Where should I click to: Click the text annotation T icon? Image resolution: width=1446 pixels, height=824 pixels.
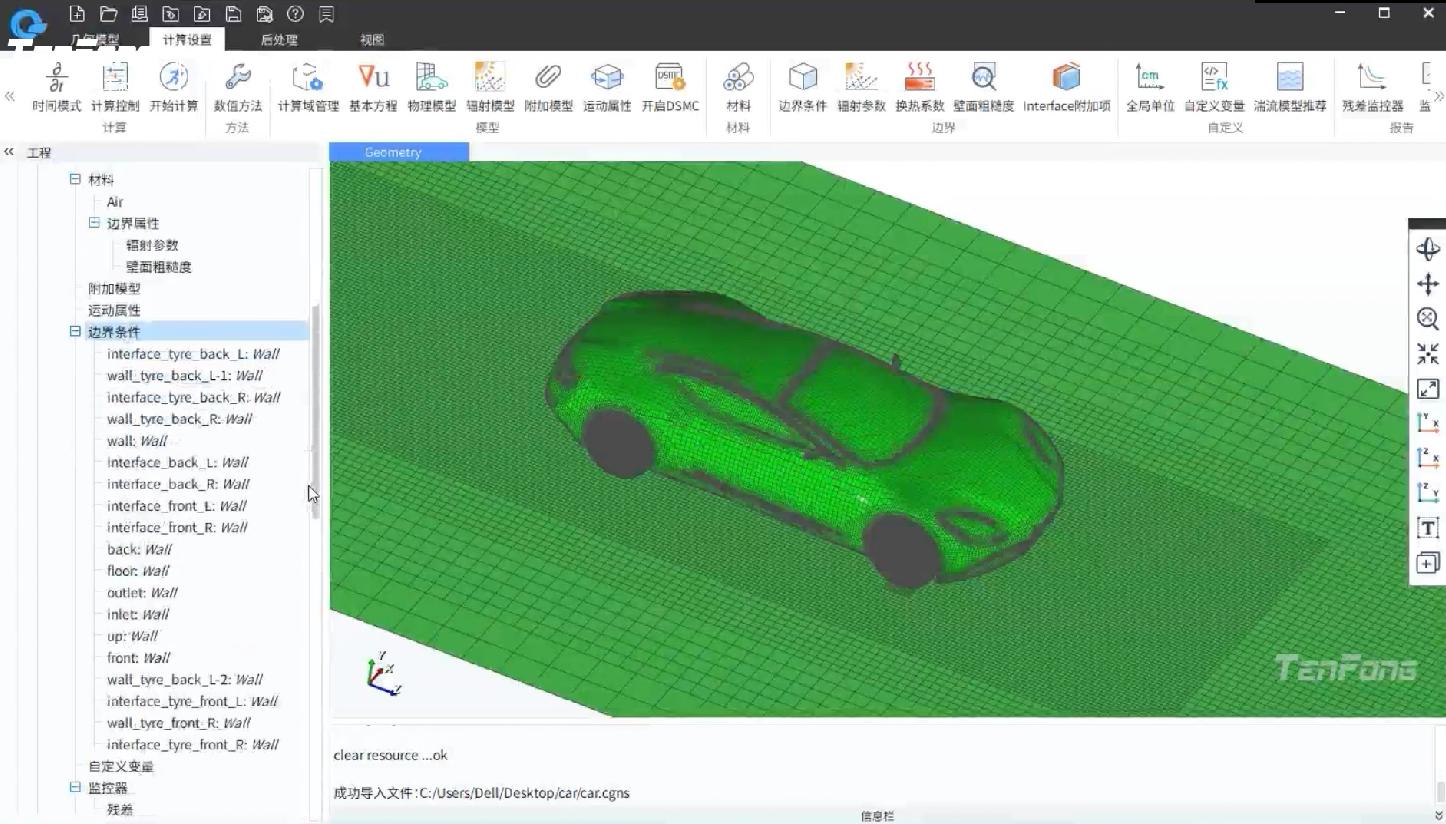point(1427,528)
